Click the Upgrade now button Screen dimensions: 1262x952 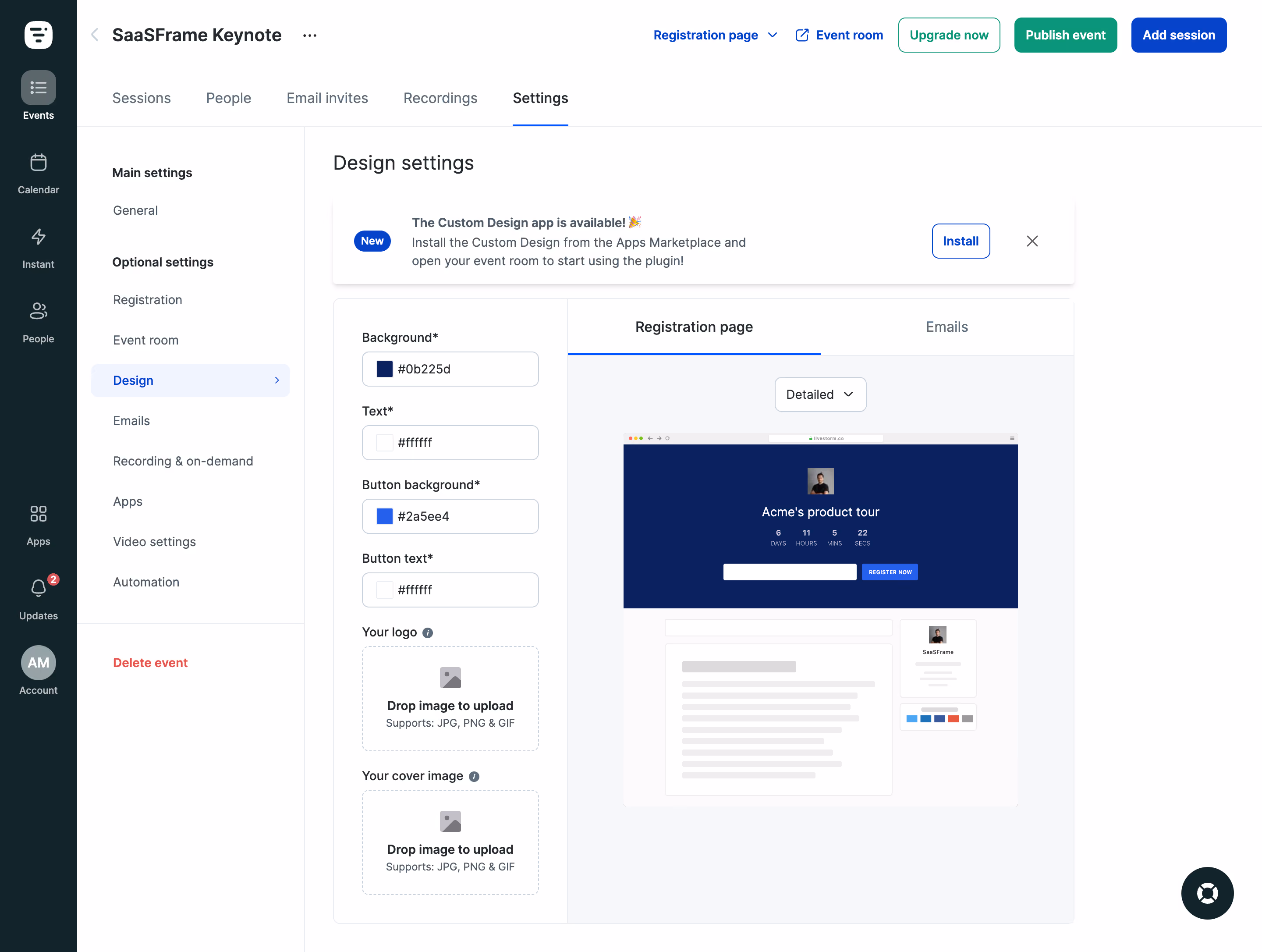pyautogui.click(x=949, y=35)
